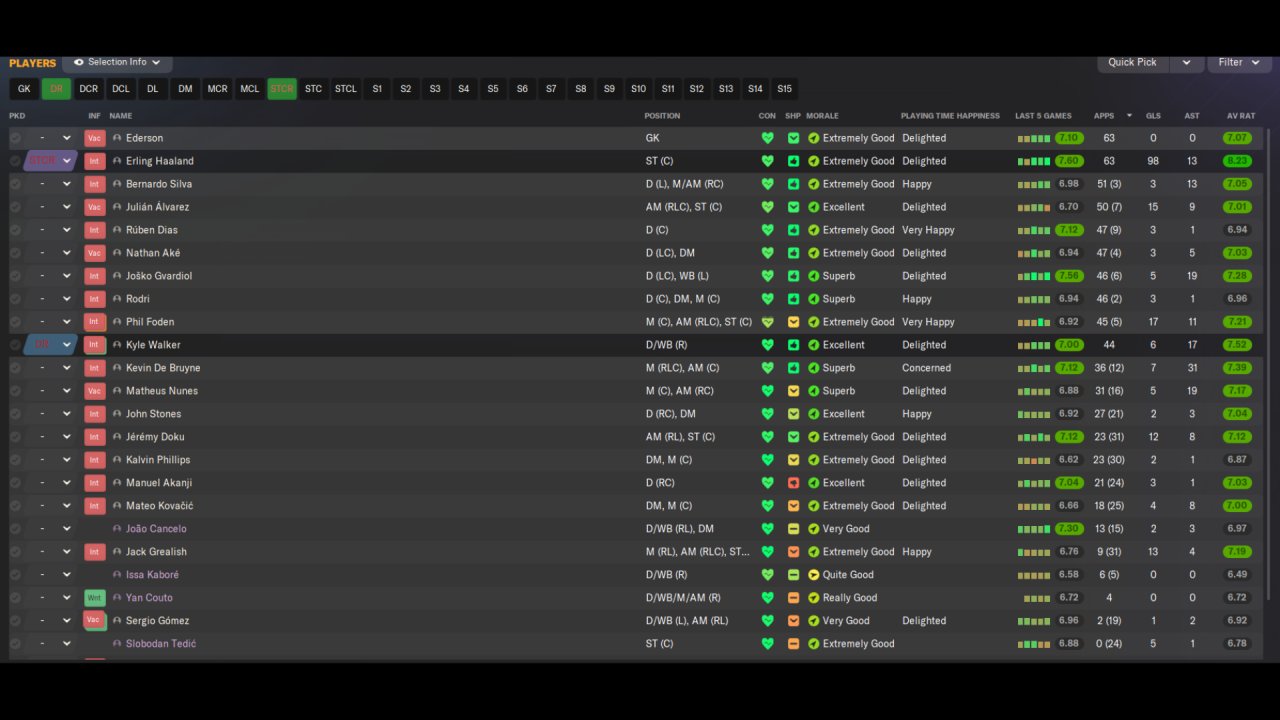The image size is (1280, 720).
Task: Select the DM position tab
Action: coord(185,89)
